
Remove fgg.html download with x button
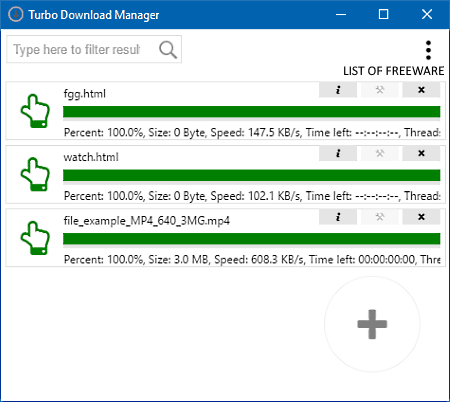point(421,90)
